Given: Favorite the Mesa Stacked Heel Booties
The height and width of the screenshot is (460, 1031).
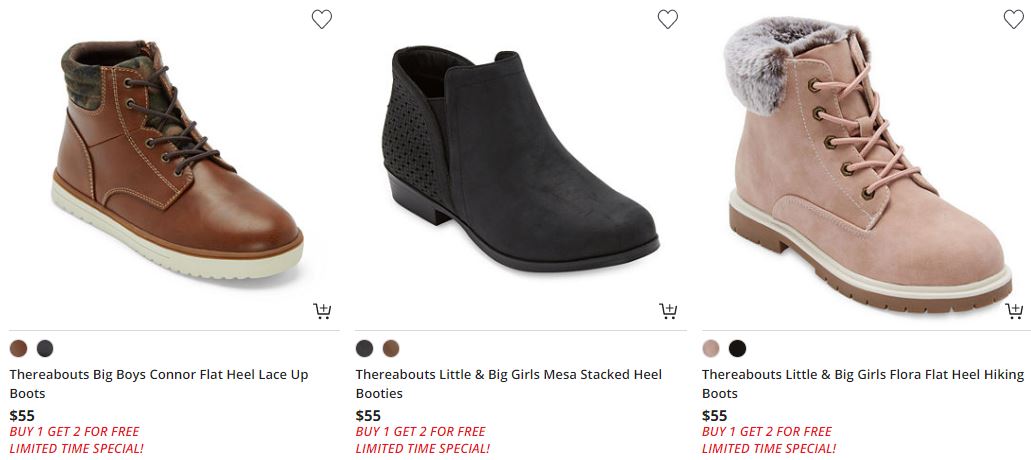Looking at the screenshot, I should click(667, 19).
